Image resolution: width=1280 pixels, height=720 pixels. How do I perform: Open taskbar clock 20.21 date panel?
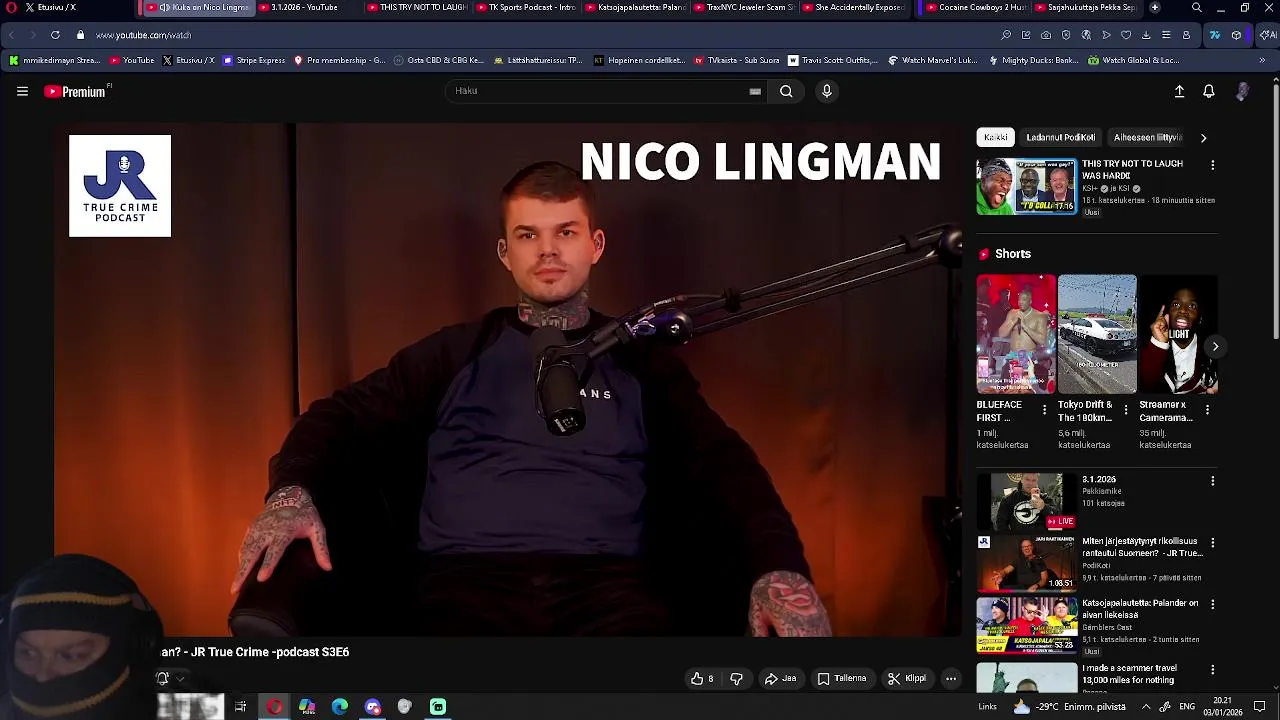1222,707
